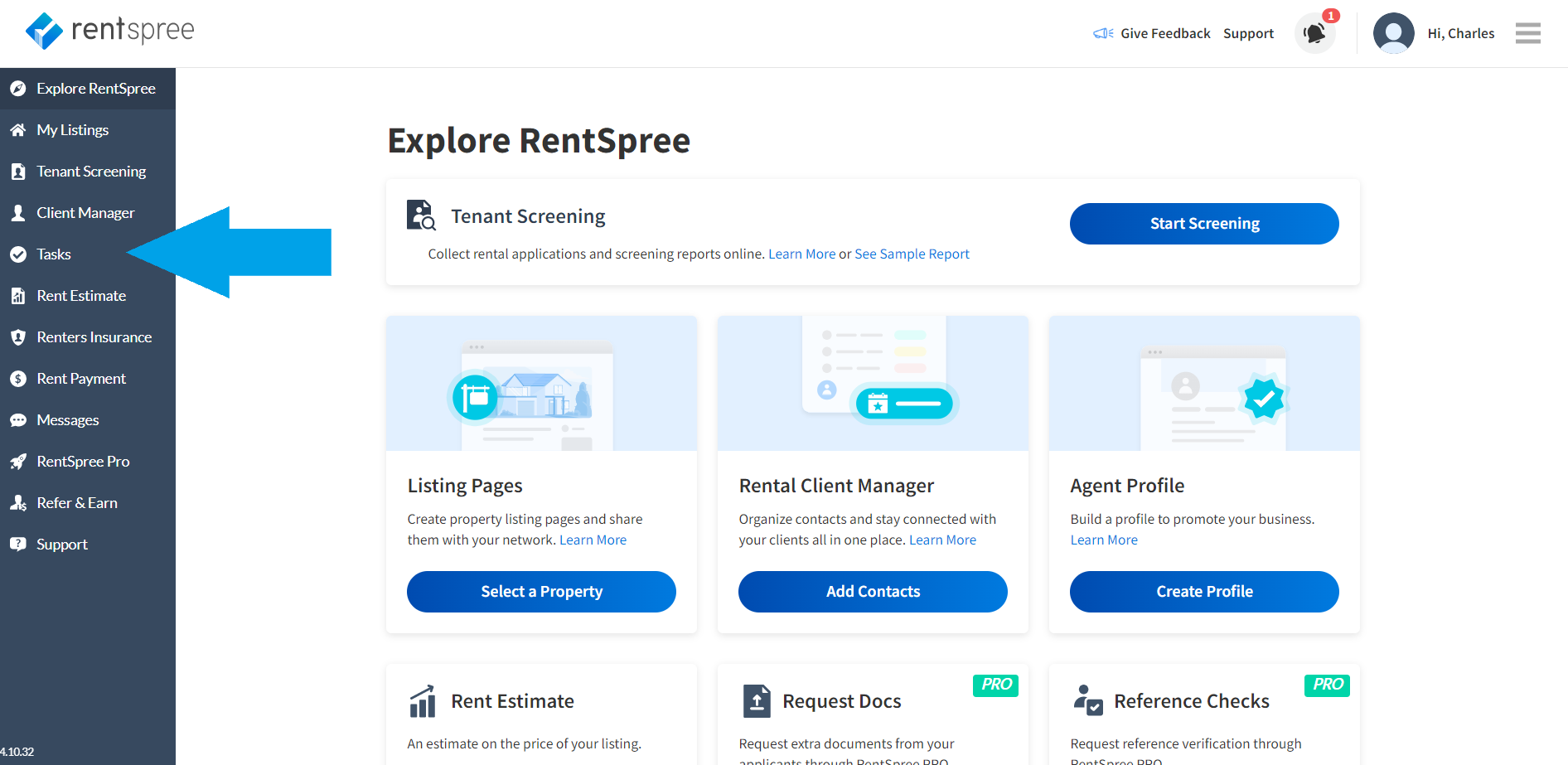This screenshot has height=765, width=1568.
Task: Click the Rental Client Manager illustration
Action: coord(873,383)
